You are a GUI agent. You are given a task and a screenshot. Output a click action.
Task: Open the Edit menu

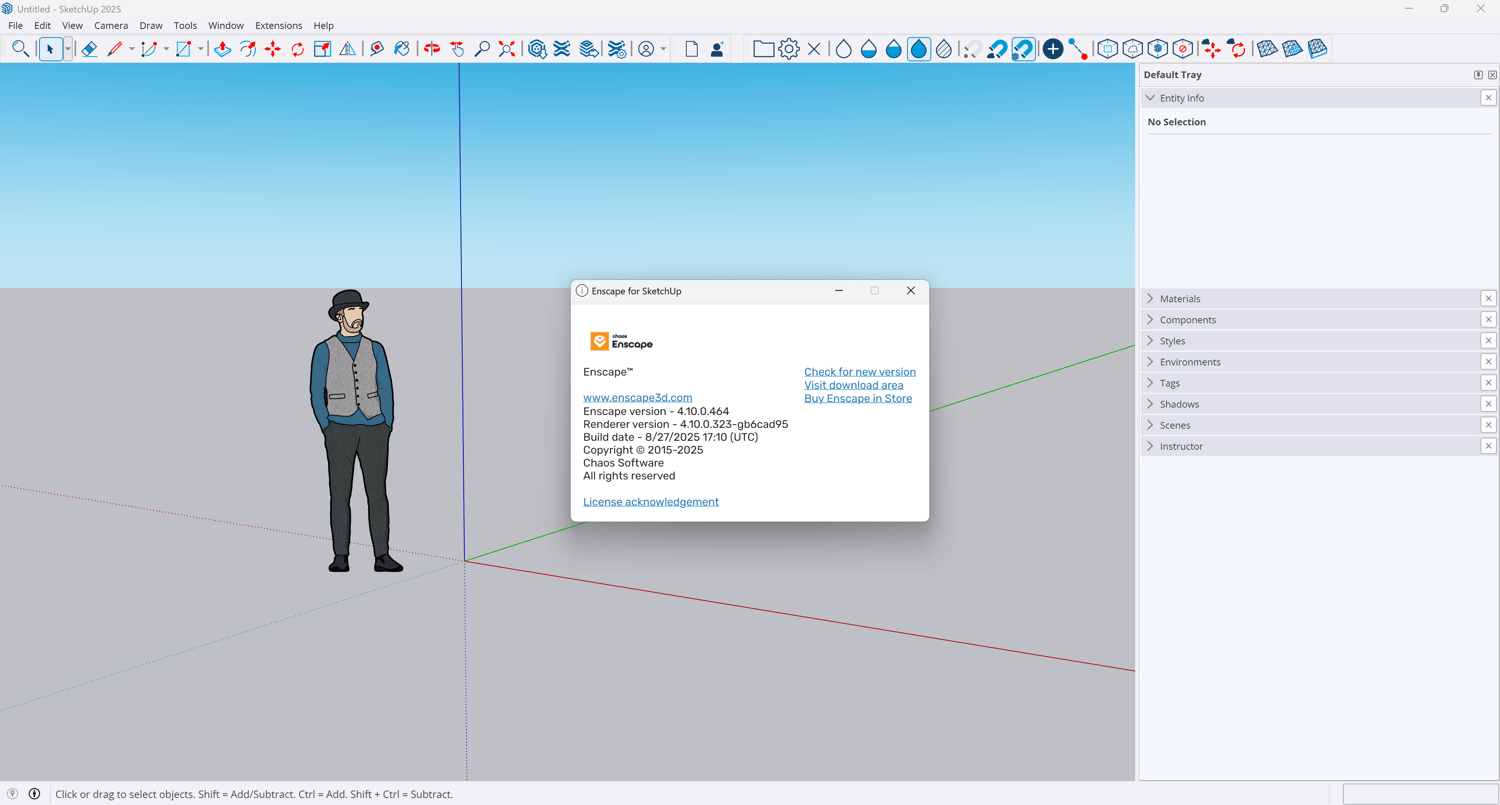click(x=42, y=26)
